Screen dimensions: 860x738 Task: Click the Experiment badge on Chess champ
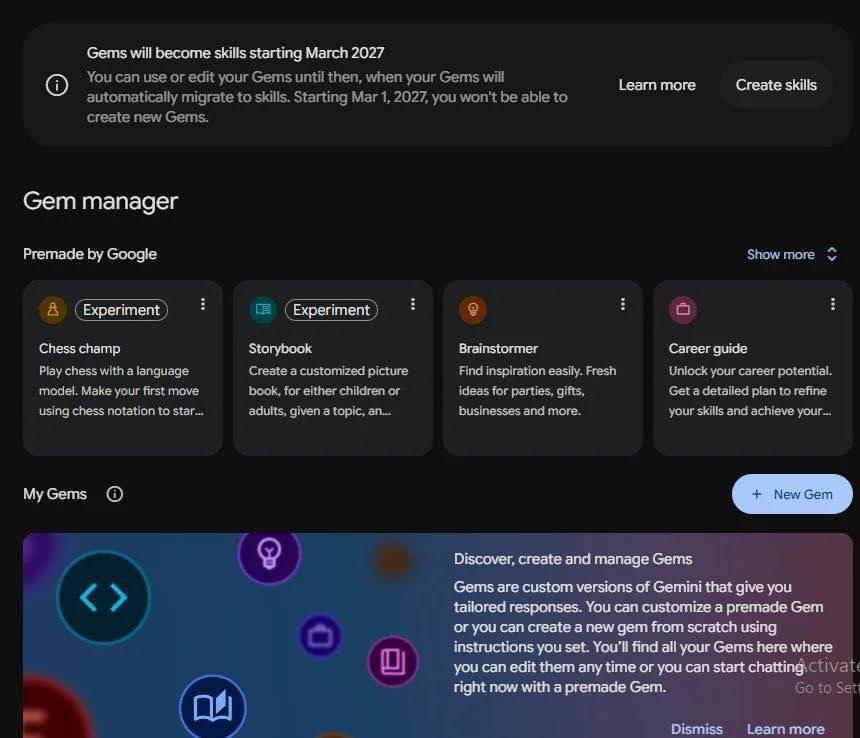point(121,310)
